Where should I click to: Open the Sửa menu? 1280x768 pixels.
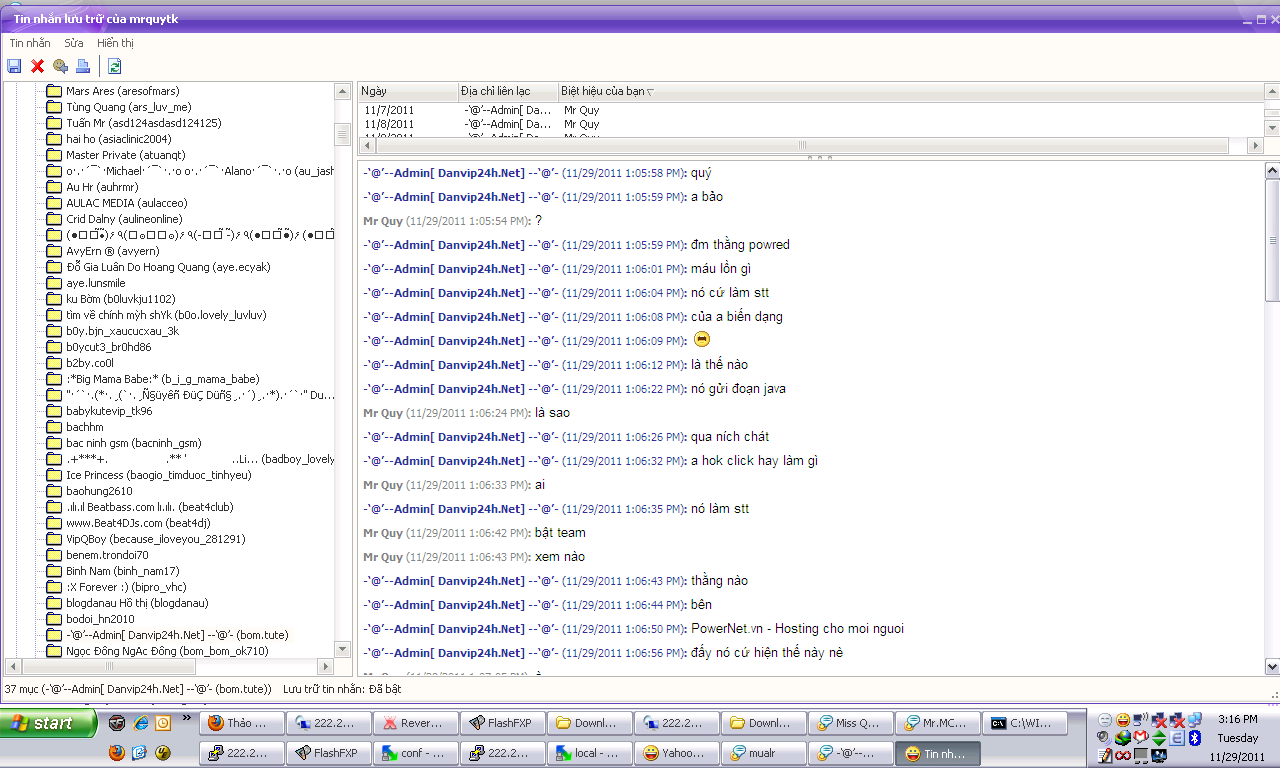[74, 43]
